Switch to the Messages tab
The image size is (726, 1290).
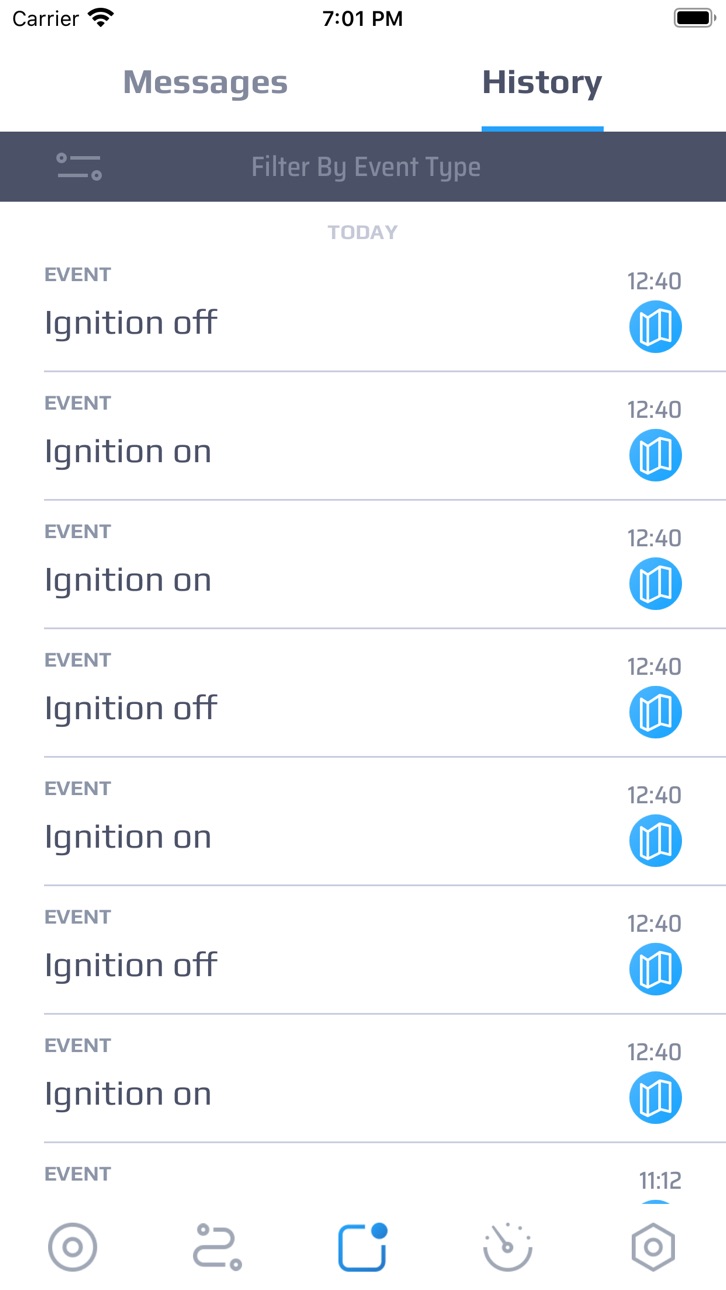205,82
